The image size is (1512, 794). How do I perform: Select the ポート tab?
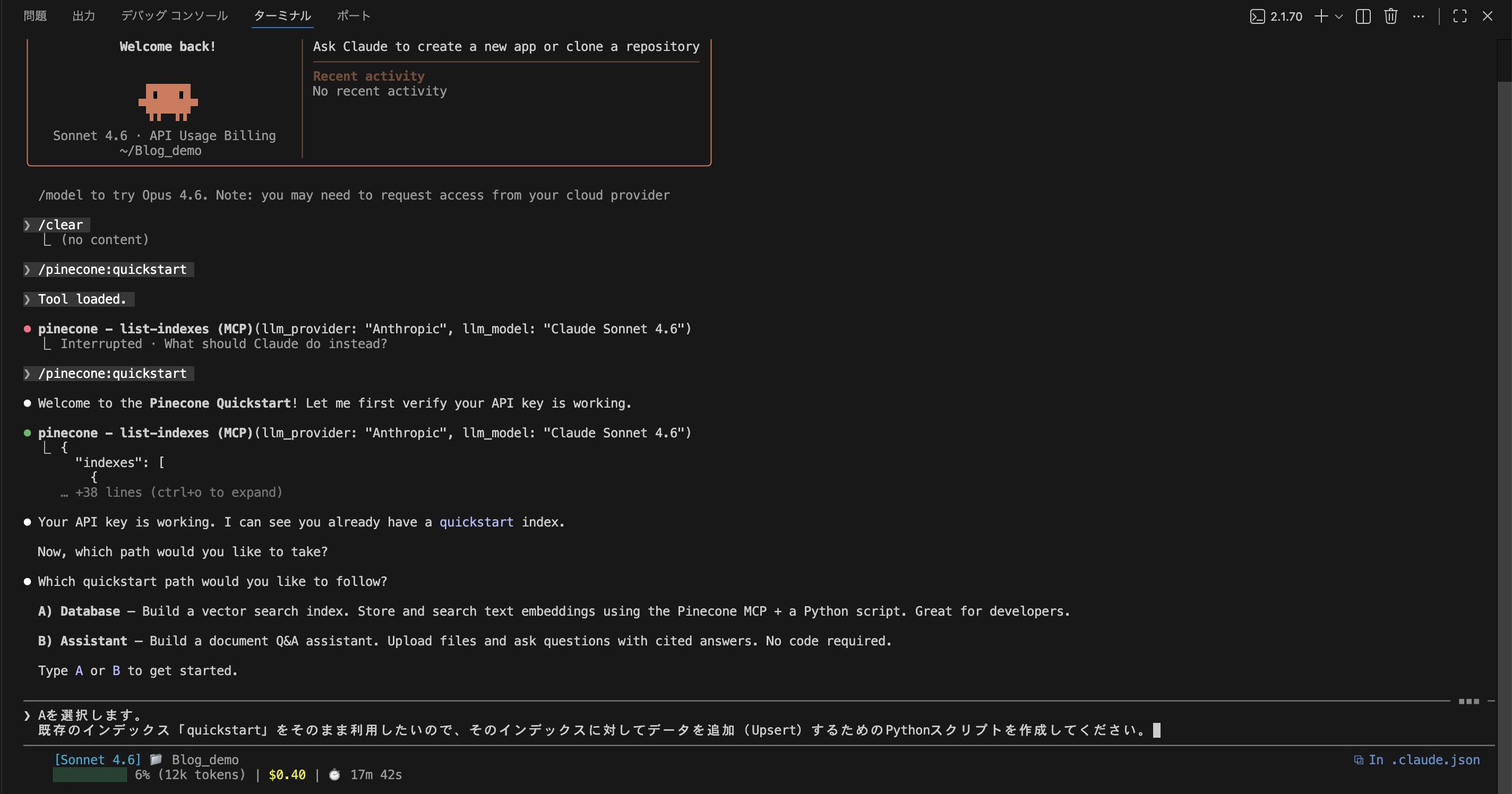[354, 16]
